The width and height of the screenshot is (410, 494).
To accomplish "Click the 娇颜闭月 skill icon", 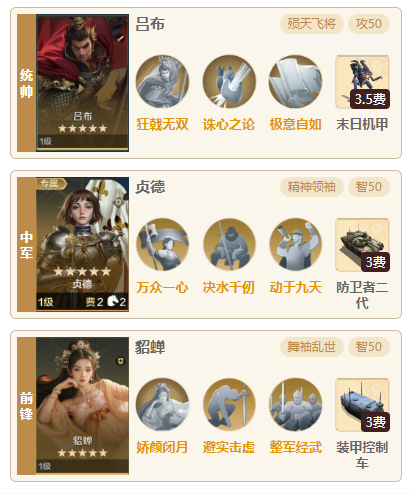I will click(x=162, y=405).
